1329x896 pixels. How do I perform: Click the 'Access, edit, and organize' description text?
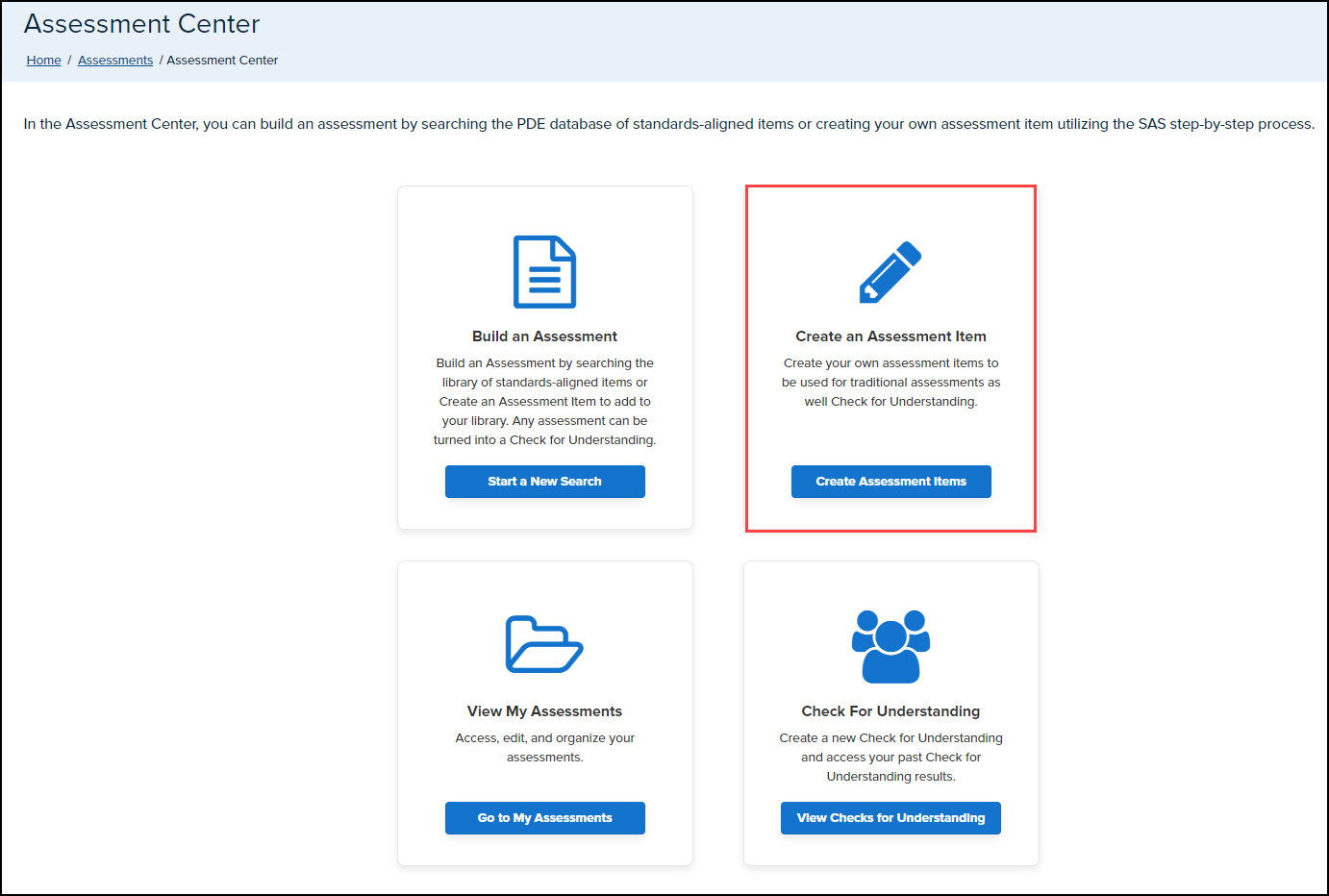544,748
